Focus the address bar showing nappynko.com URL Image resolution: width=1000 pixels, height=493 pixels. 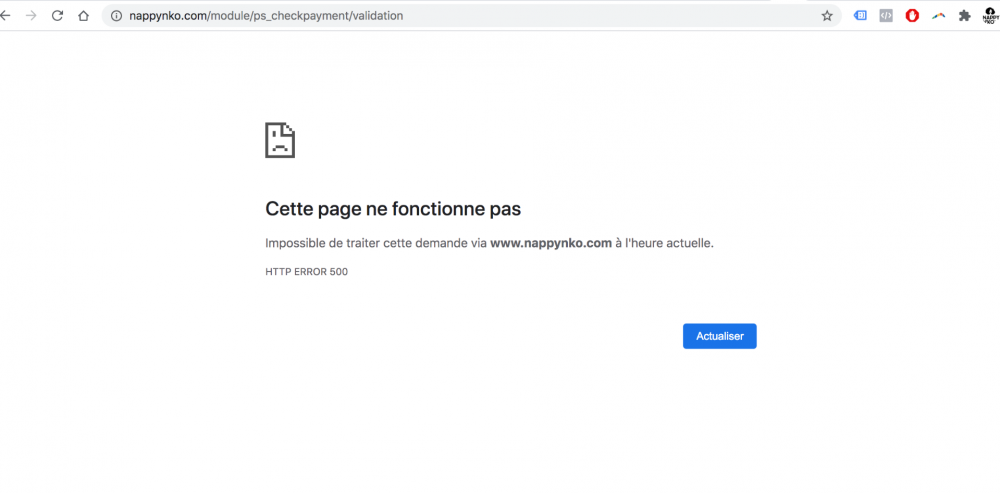(471, 16)
